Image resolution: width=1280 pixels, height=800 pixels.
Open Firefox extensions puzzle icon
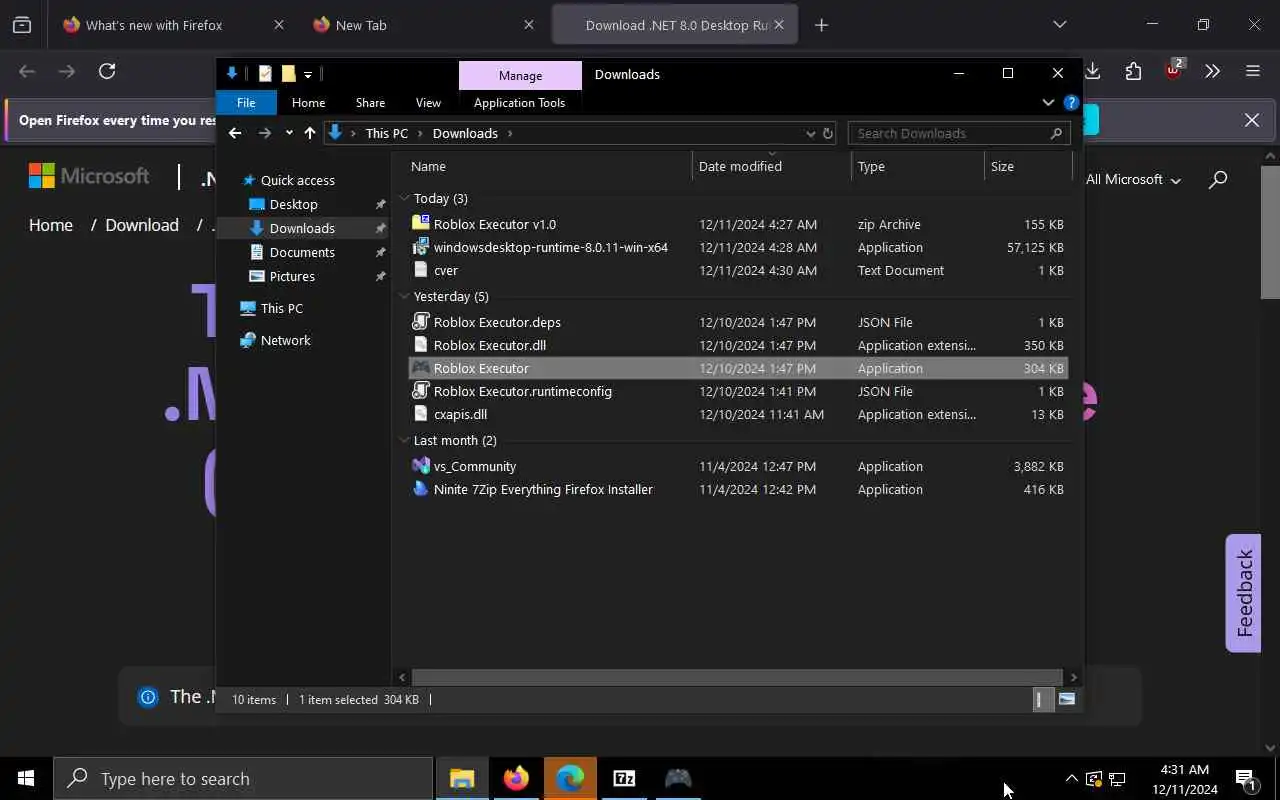[x=1133, y=71]
